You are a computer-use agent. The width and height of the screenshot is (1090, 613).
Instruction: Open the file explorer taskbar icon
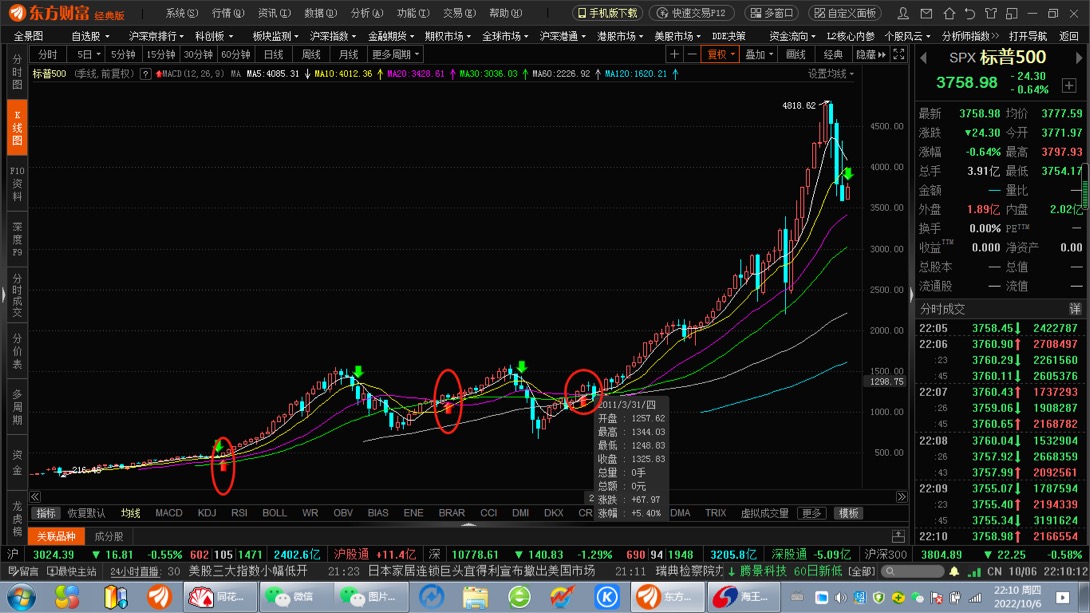tap(475, 597)
